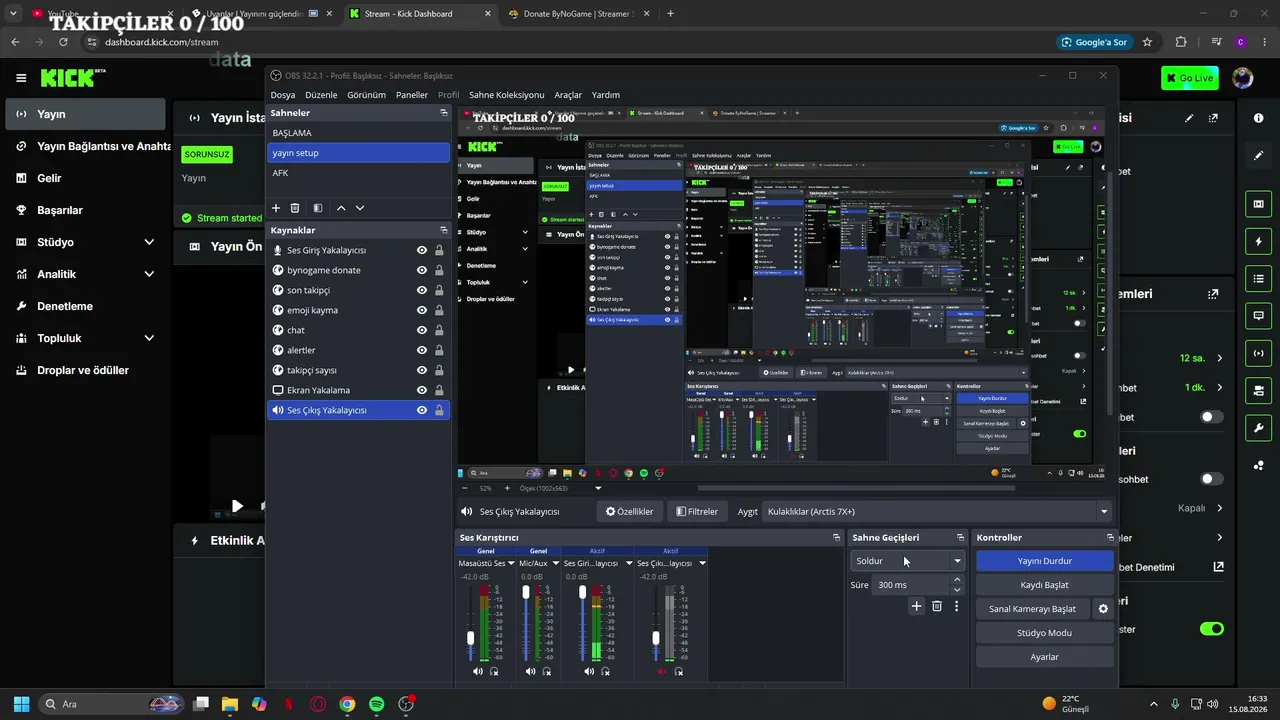1280x720 pixels.
Task: Open Masaüstü Ses channel options arrow
Action: (511, 564)
